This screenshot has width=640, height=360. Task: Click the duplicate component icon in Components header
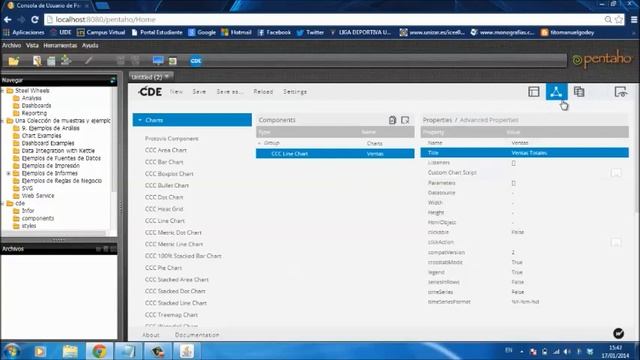tap(392, 120)
